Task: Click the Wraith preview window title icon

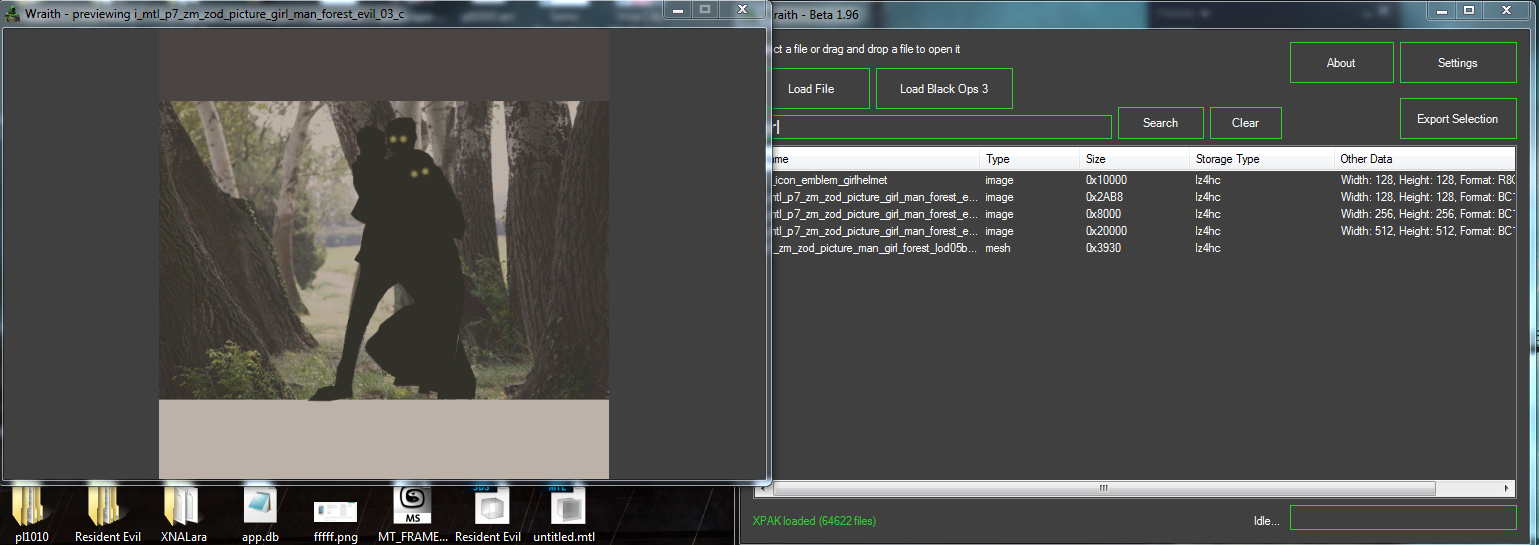Action: point(12,14)
